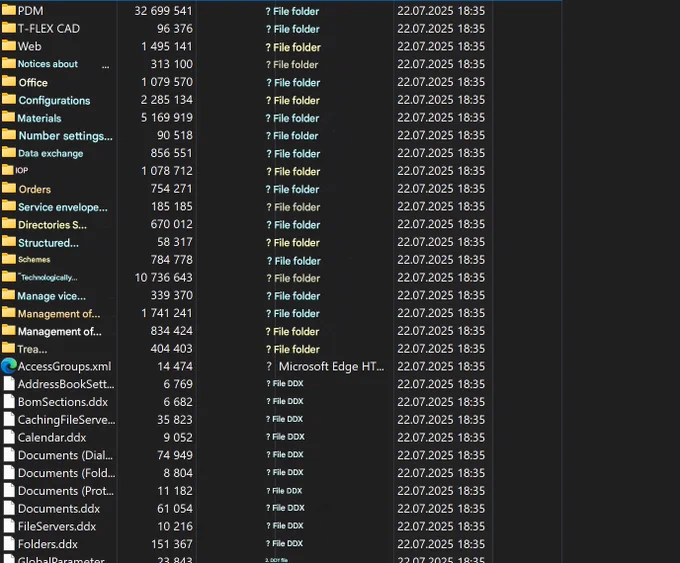The width and height of the screenshot is (680, 563).
Task: Select 'Management of...' folder sized 834 424
Action: pyautogui.click(x=59, y=332)
